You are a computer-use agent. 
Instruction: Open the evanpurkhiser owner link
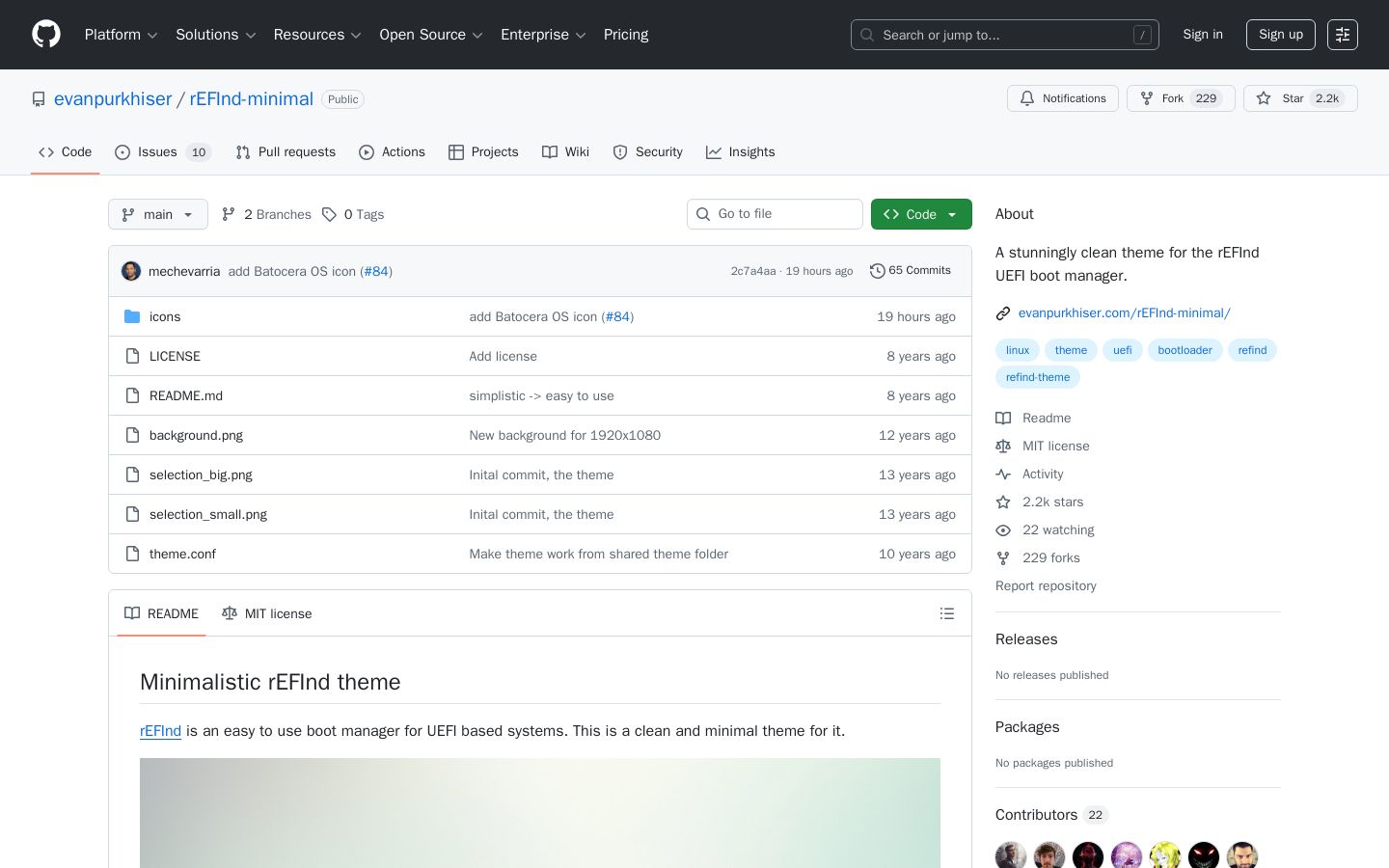(x=113, y=99)
